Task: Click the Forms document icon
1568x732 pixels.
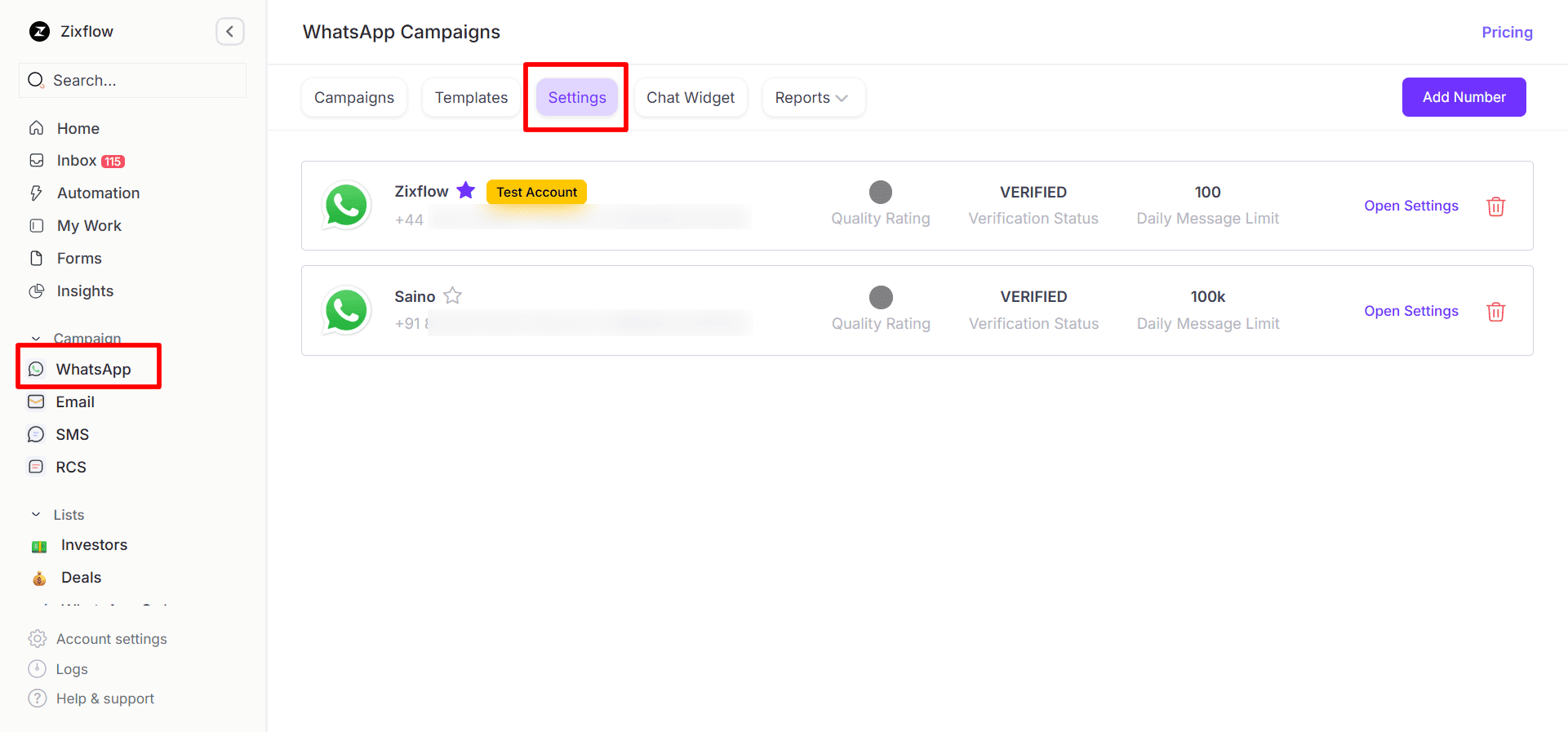Action: coord(36,259)
